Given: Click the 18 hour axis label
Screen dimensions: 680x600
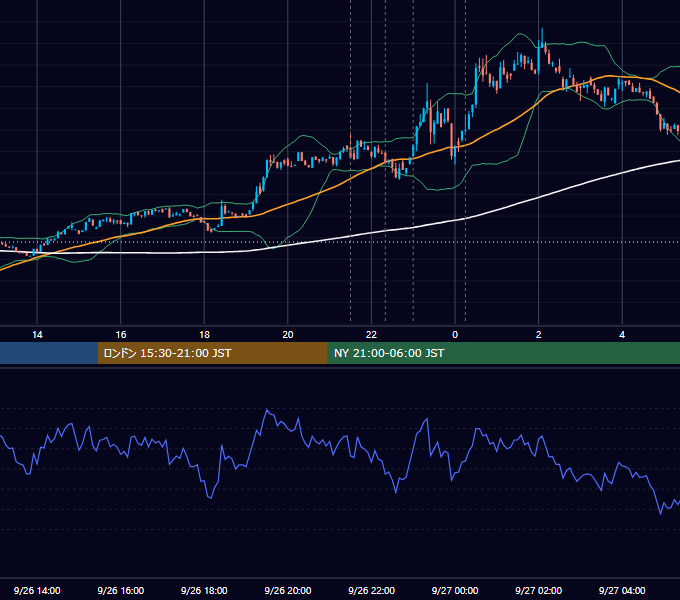Looking at the screenshot, I should click(x=204, y=335).
